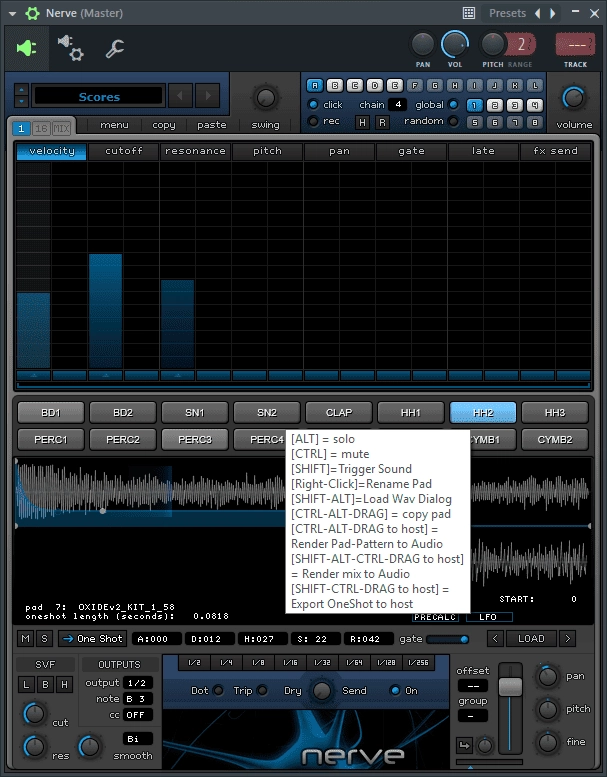The image size is (607, 777).
Task: Click the swing knob
Action: [266, 98]
